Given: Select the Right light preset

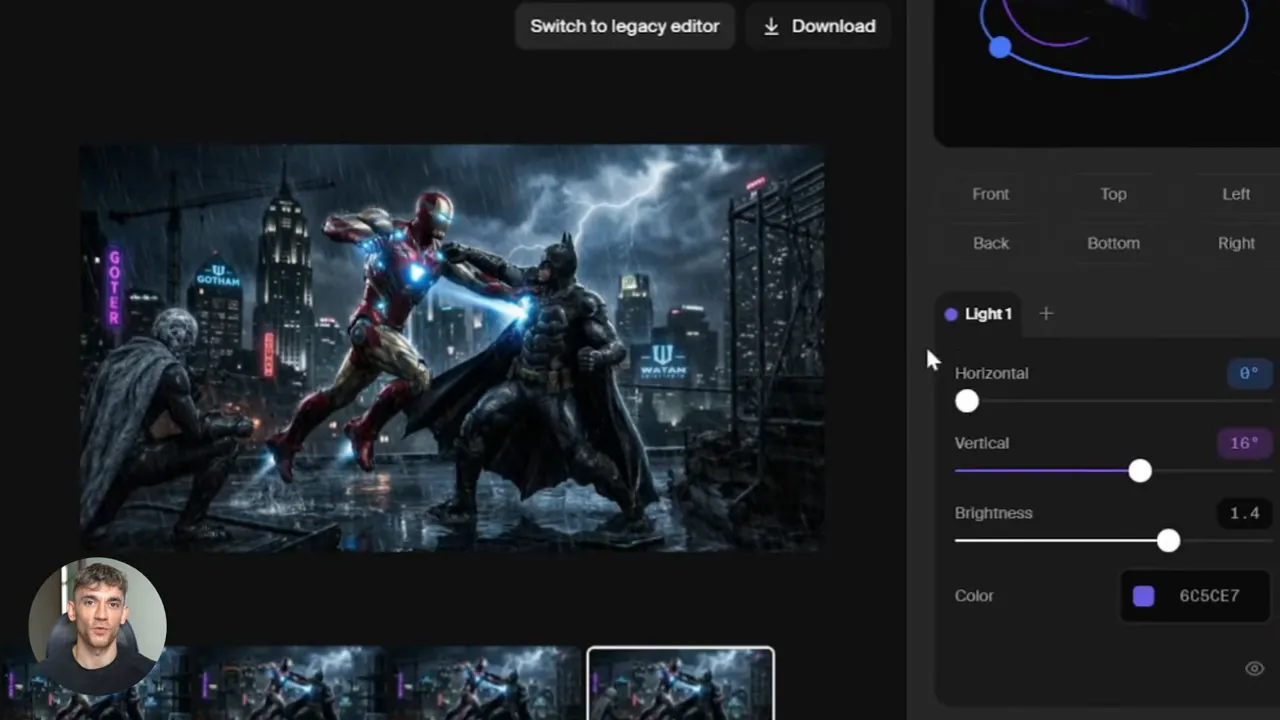Looking at the screenshot, I should pos(1236,243).
